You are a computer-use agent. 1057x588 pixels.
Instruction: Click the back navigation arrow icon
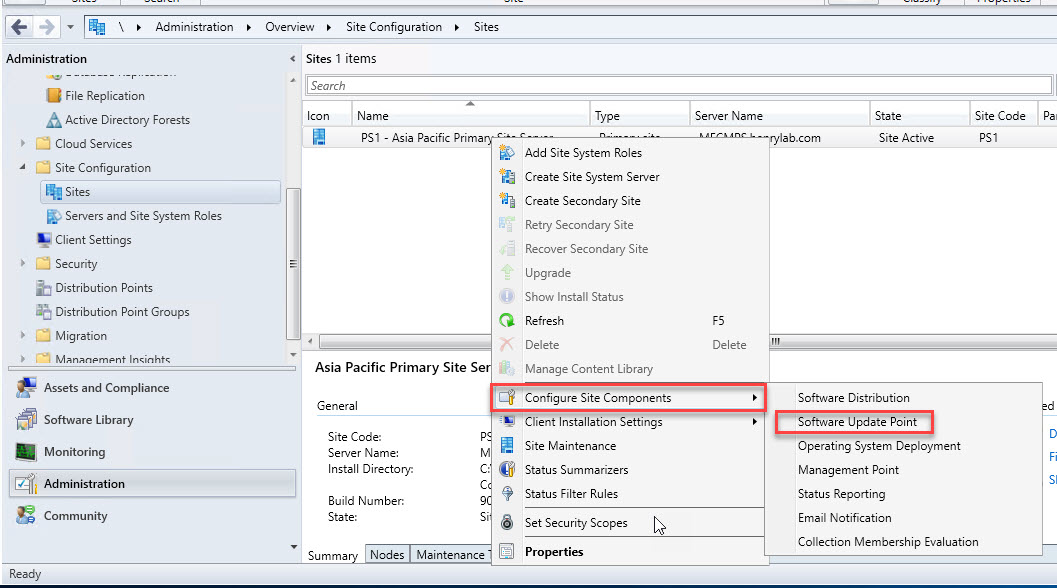click(19, 27)
